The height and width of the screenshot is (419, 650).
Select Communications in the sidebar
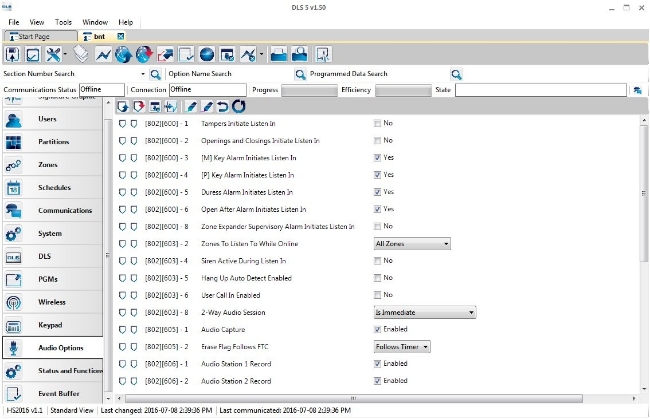click(x=53, y=211)
